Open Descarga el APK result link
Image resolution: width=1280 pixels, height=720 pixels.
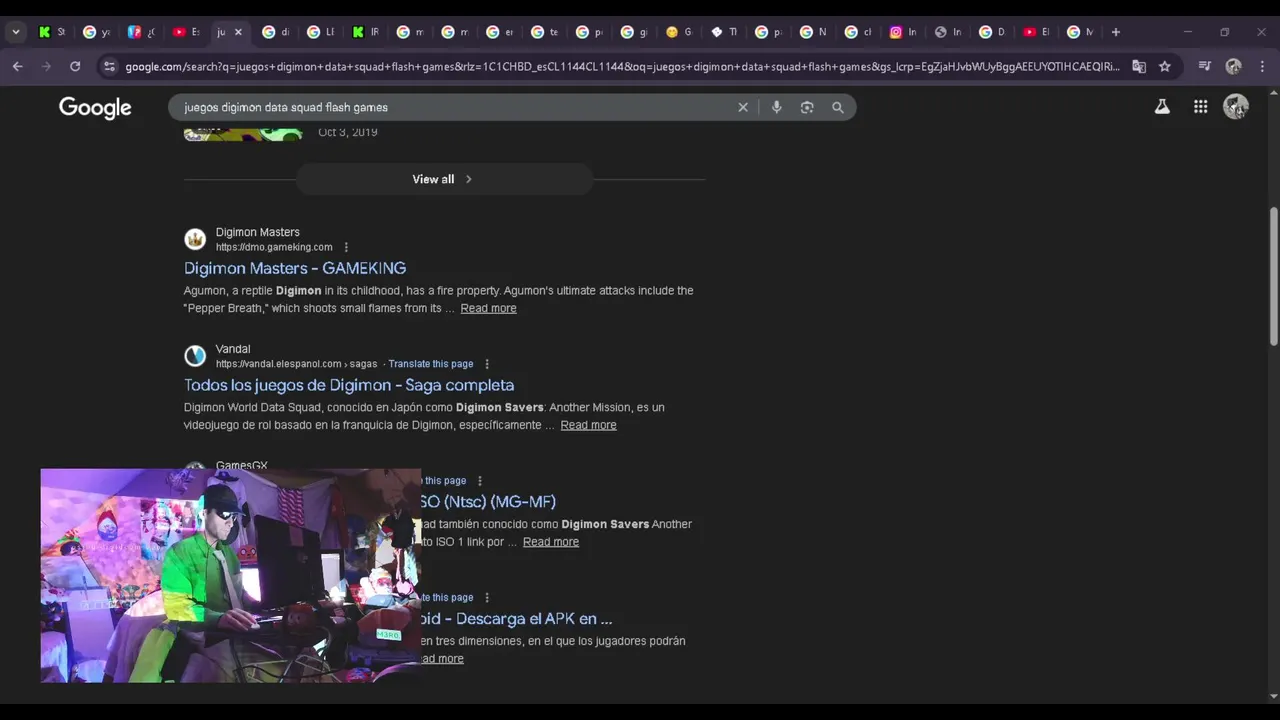516,619
